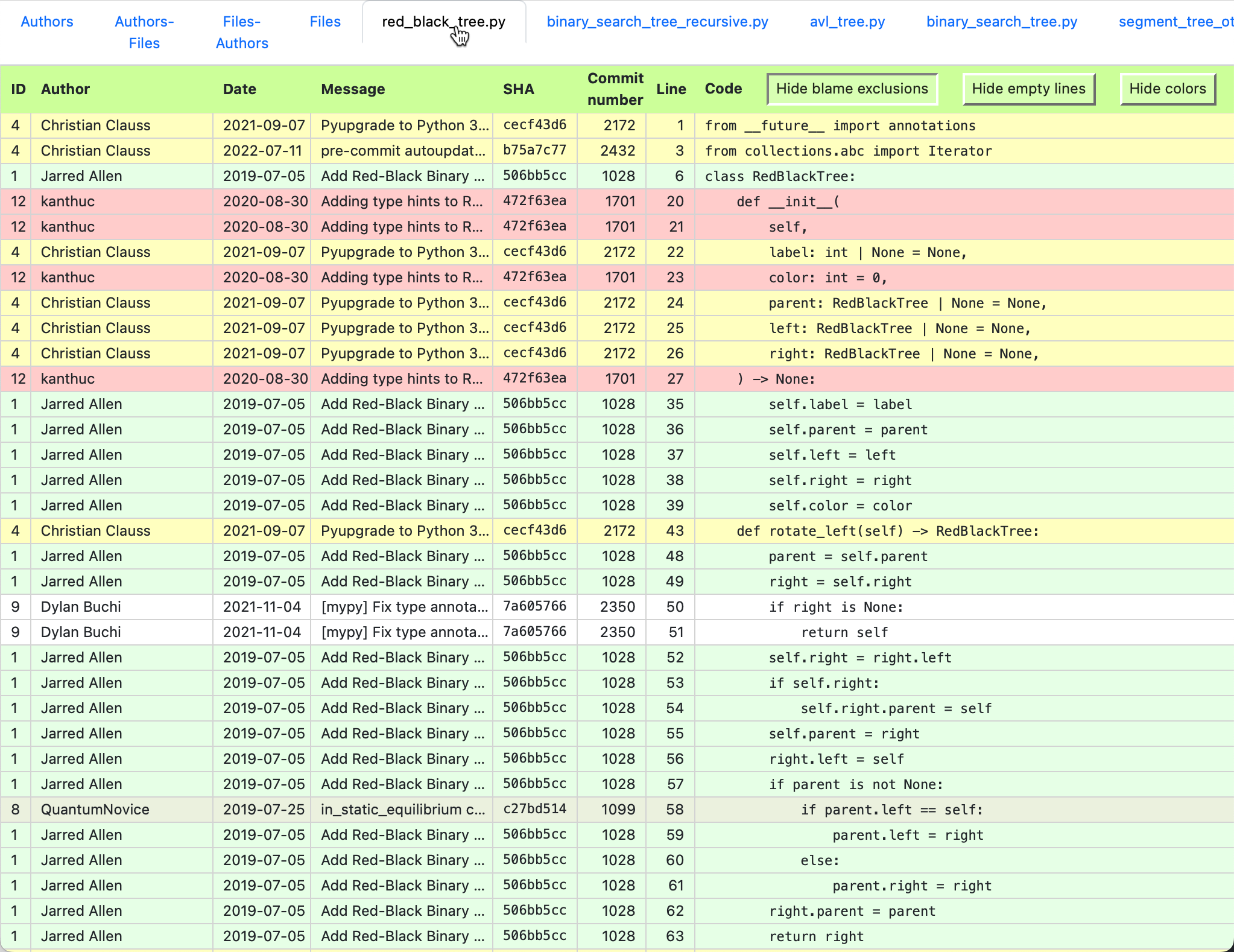Click ') -> None:' code line
Screen dimensions: 1234x952
pos(776,379)
